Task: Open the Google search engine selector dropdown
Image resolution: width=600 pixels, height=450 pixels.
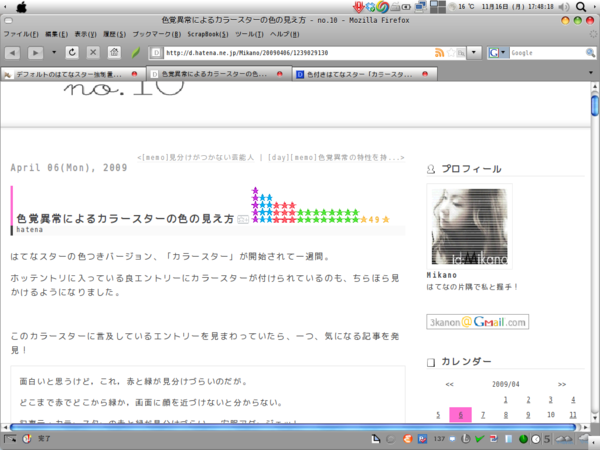Action: tap(497, 53)
